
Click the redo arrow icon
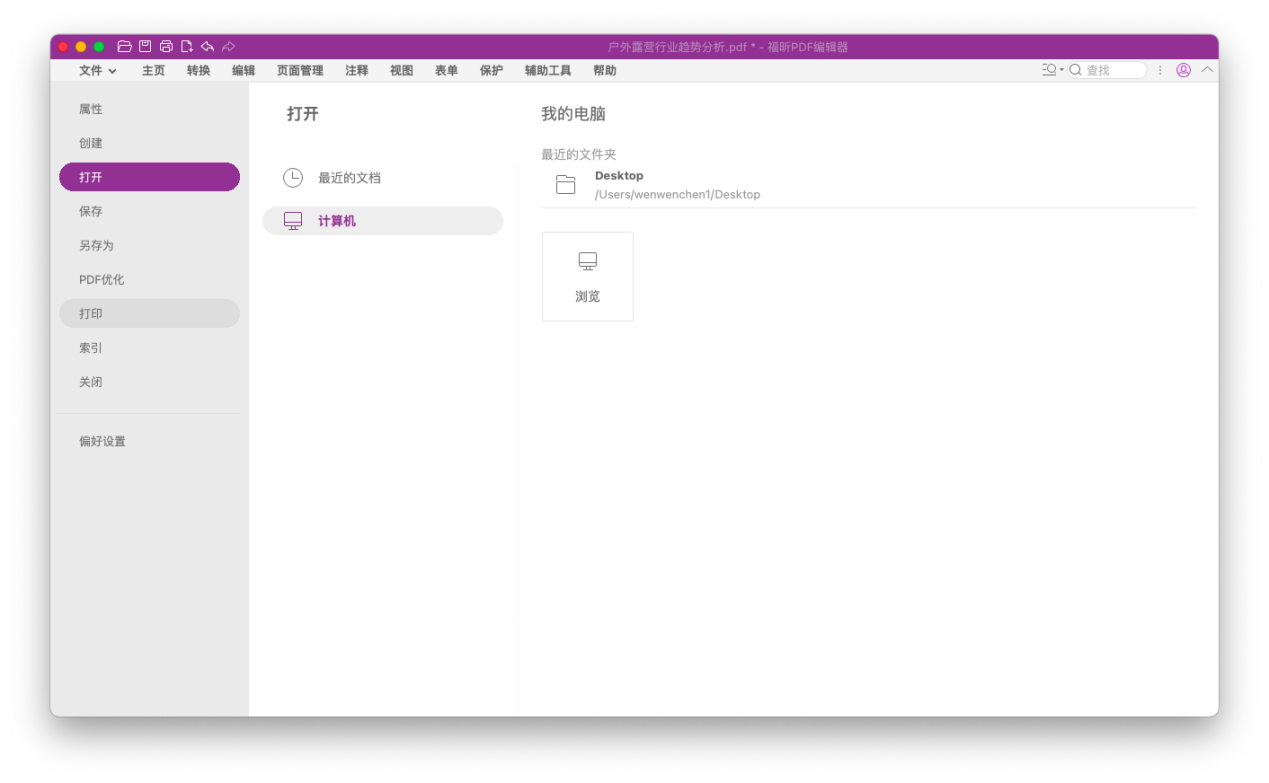(x=229, y=47)
